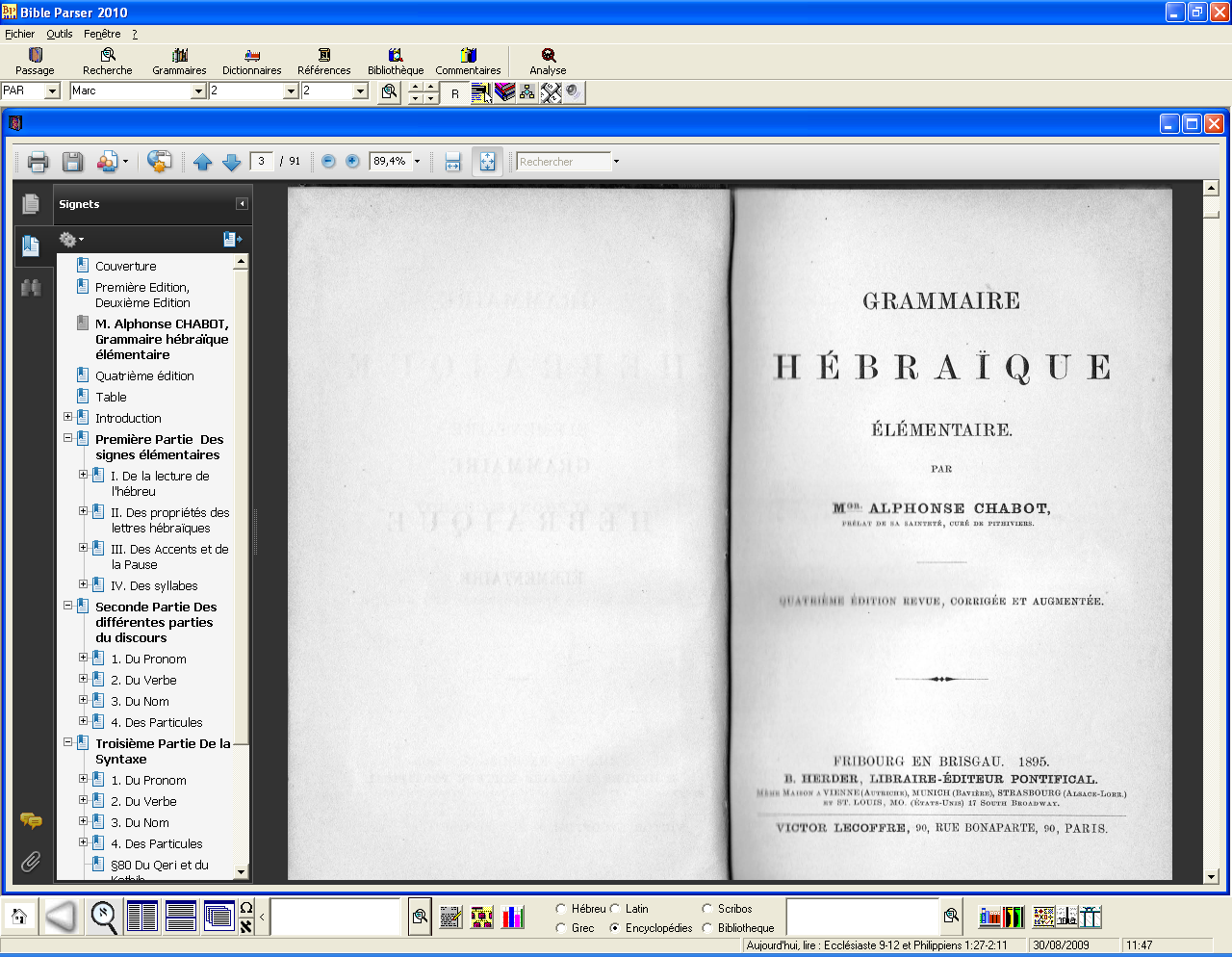The height and width of the screenshot is (957, 1232).
Task: Open the attachments paperclip panel
Action: click(x=31, y=861)
